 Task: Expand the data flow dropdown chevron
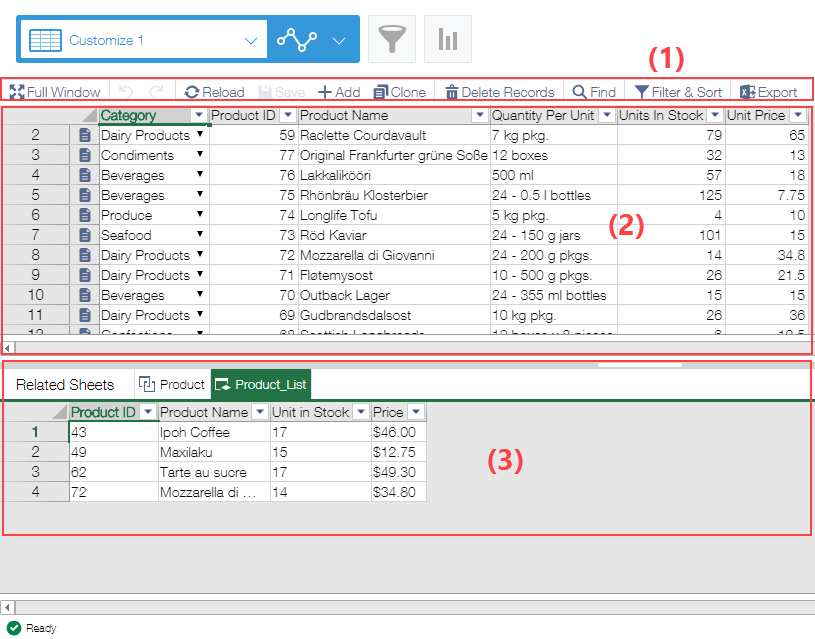click(339, 41)
